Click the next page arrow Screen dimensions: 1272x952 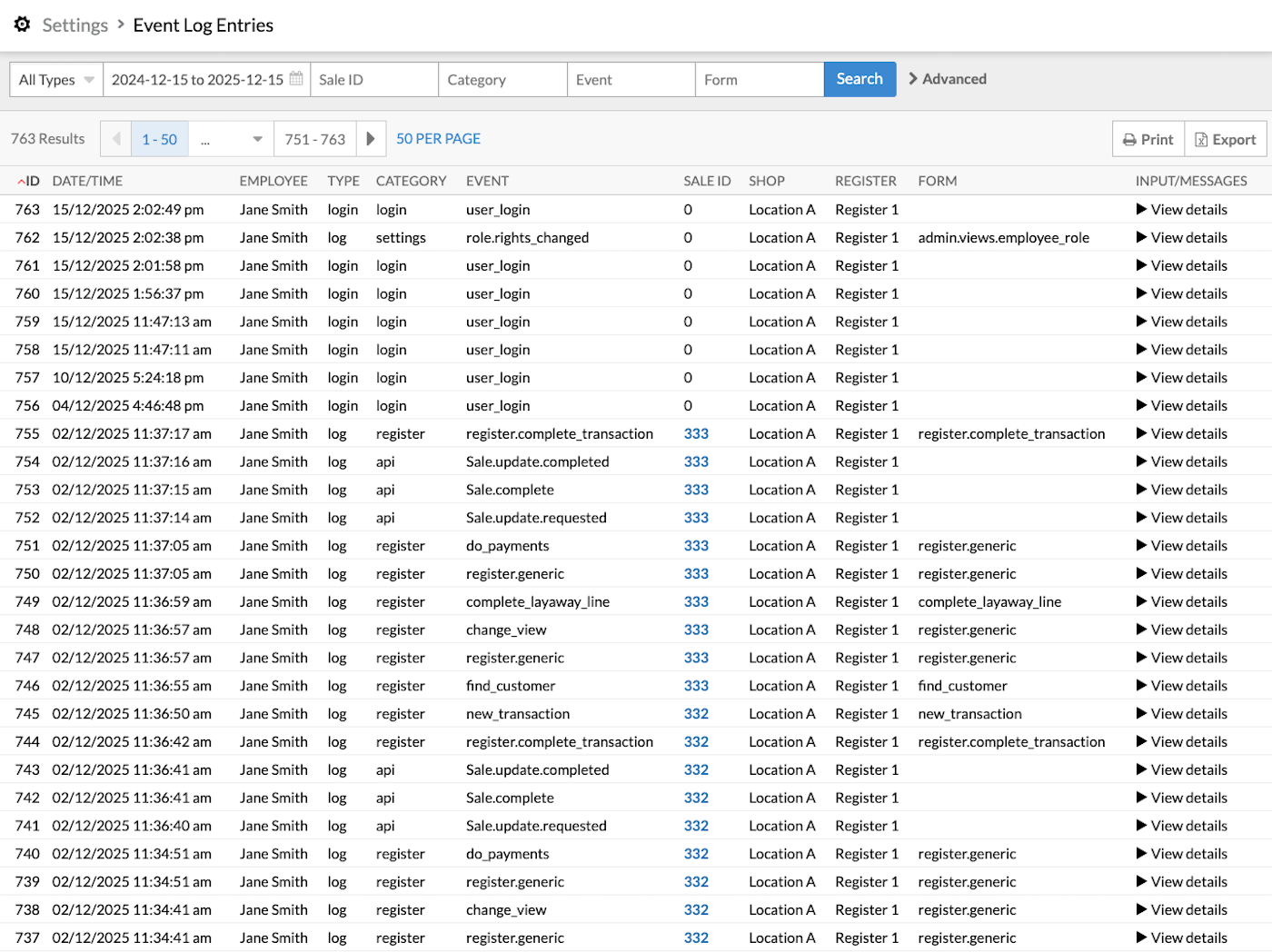tap(371, 138)
